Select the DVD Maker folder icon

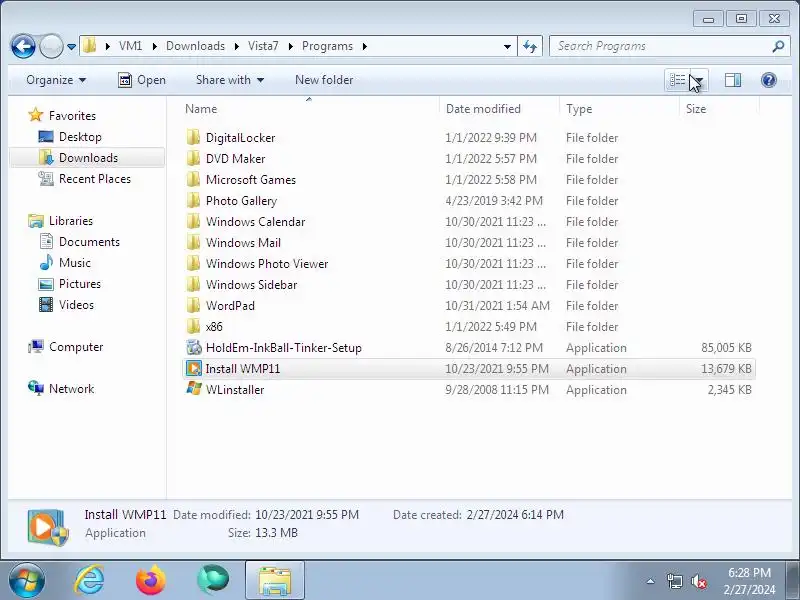tap(193, 158)
